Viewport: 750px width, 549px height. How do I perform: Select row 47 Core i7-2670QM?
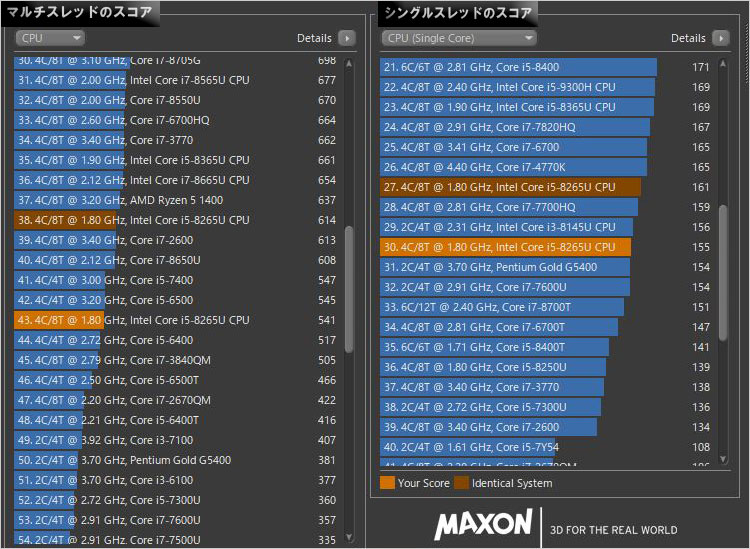175,400
